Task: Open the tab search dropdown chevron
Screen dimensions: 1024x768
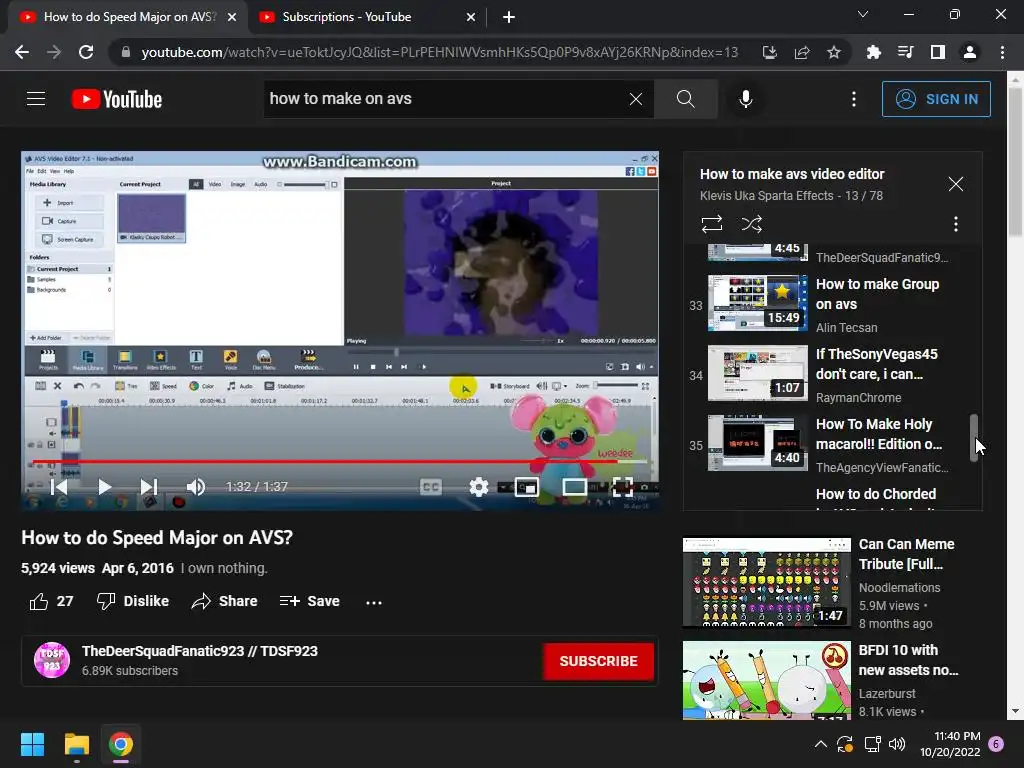Action: [863, 14]
